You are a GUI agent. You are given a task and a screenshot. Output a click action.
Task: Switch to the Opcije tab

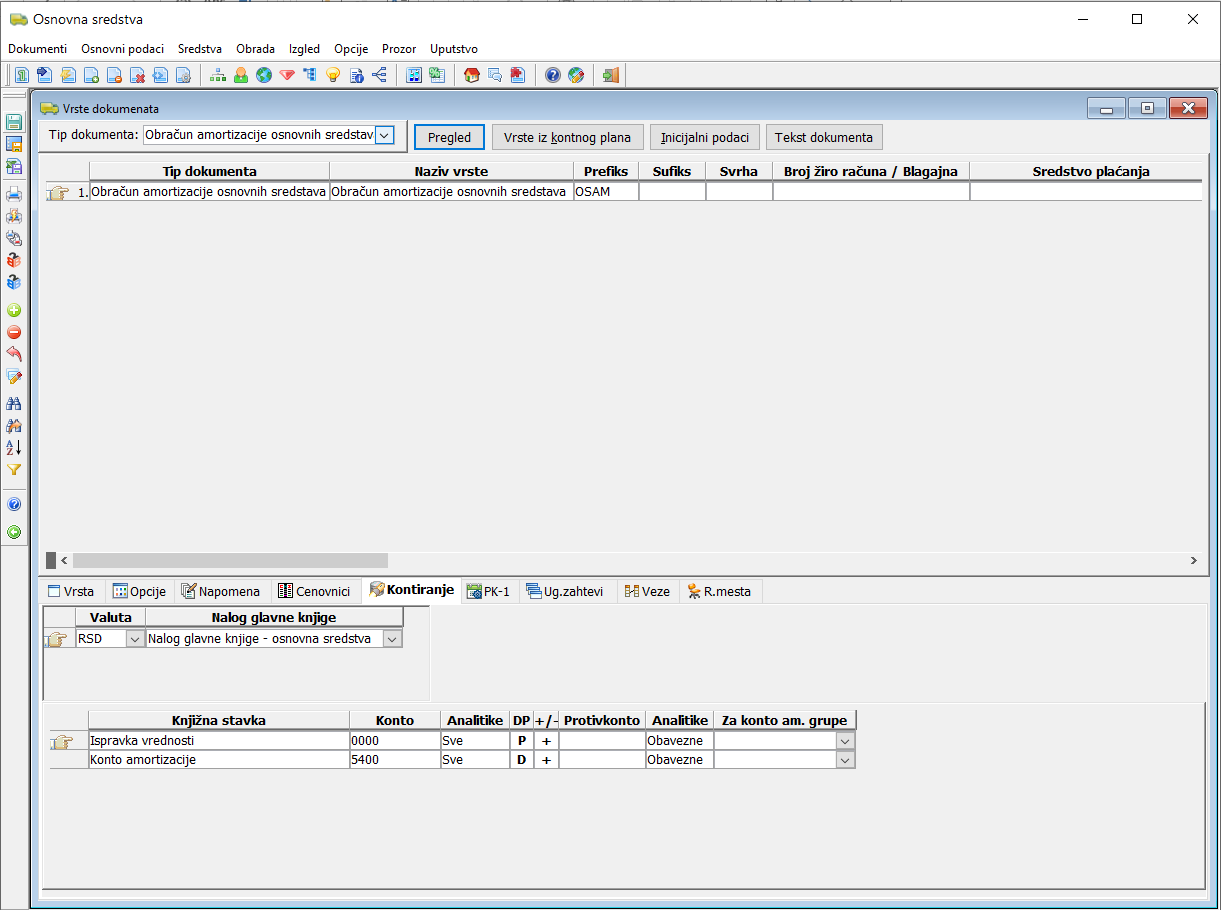click(x=139, y=591)
